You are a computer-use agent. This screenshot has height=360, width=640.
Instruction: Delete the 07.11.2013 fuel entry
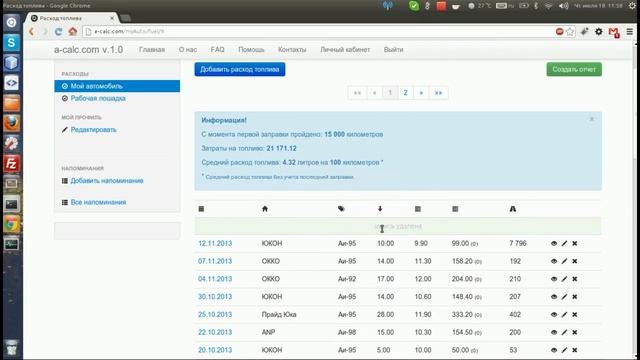pos(574,261)
